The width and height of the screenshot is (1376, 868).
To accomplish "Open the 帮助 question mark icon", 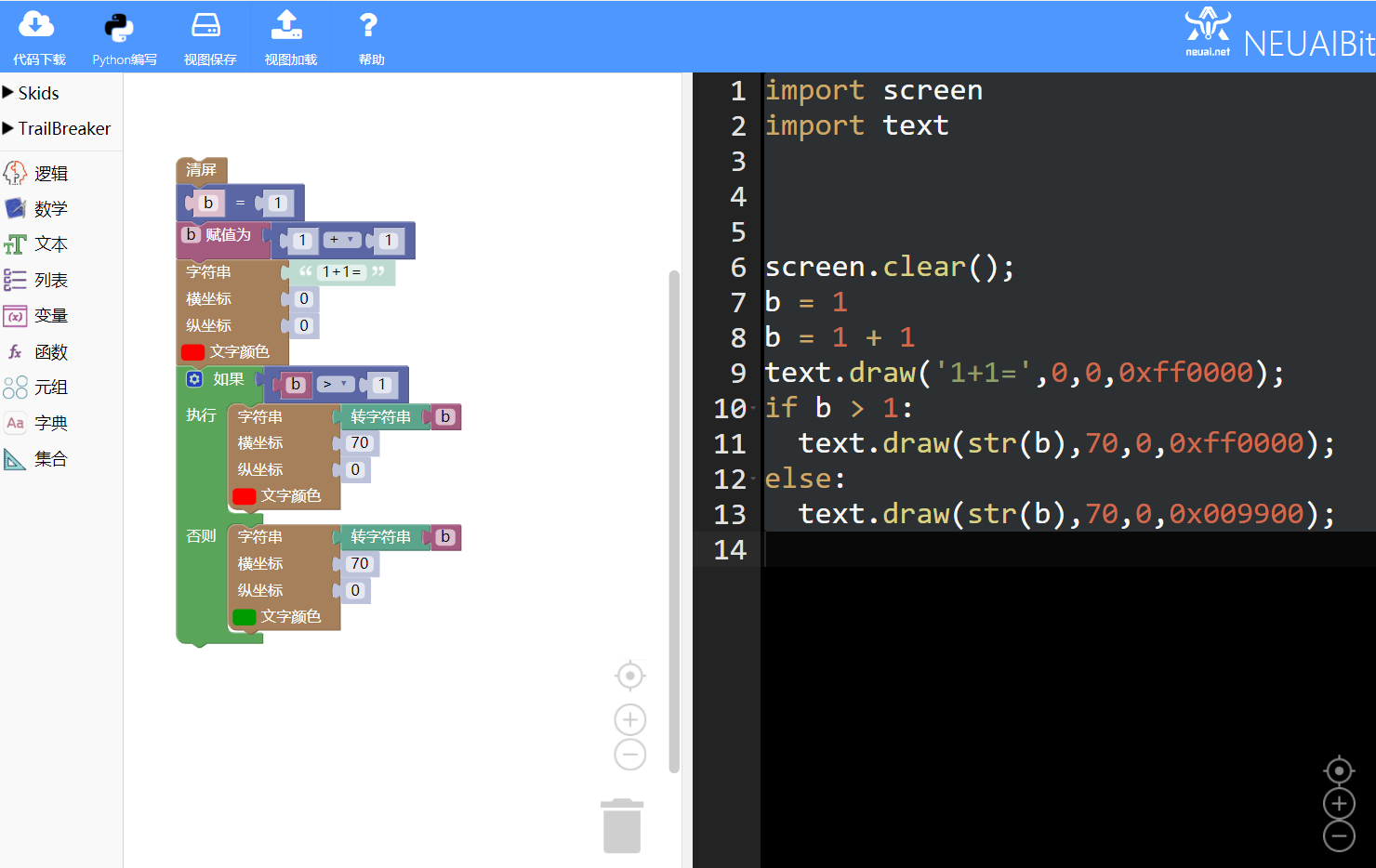I will (368, 25).
